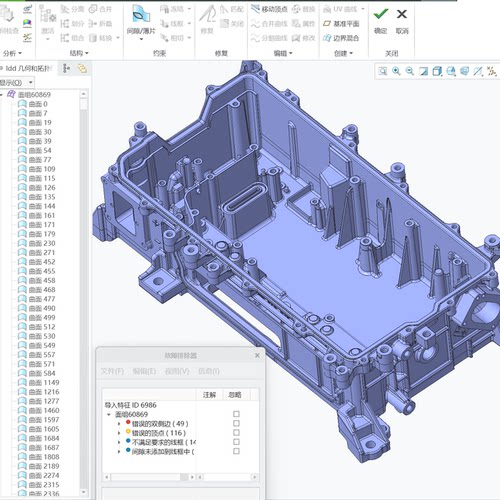Image resolution: width=500 pixels, height=500 pixels.
Task: Click the zoom in magnifier icon
Action: click(396, 71)
